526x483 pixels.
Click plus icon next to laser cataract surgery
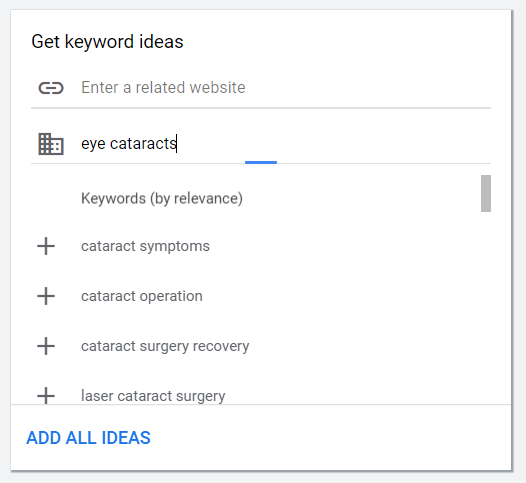click(46, 396)
